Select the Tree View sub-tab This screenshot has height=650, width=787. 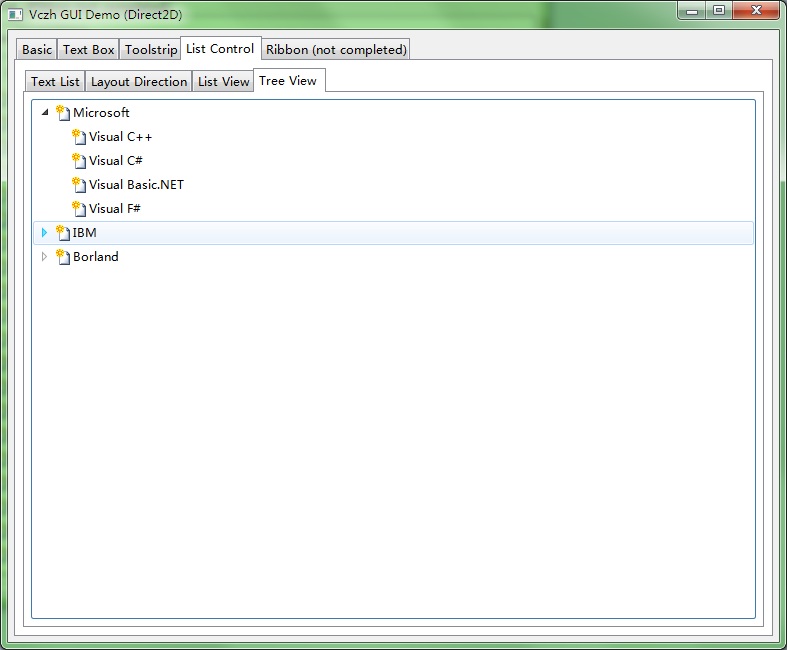click(289, 80)
